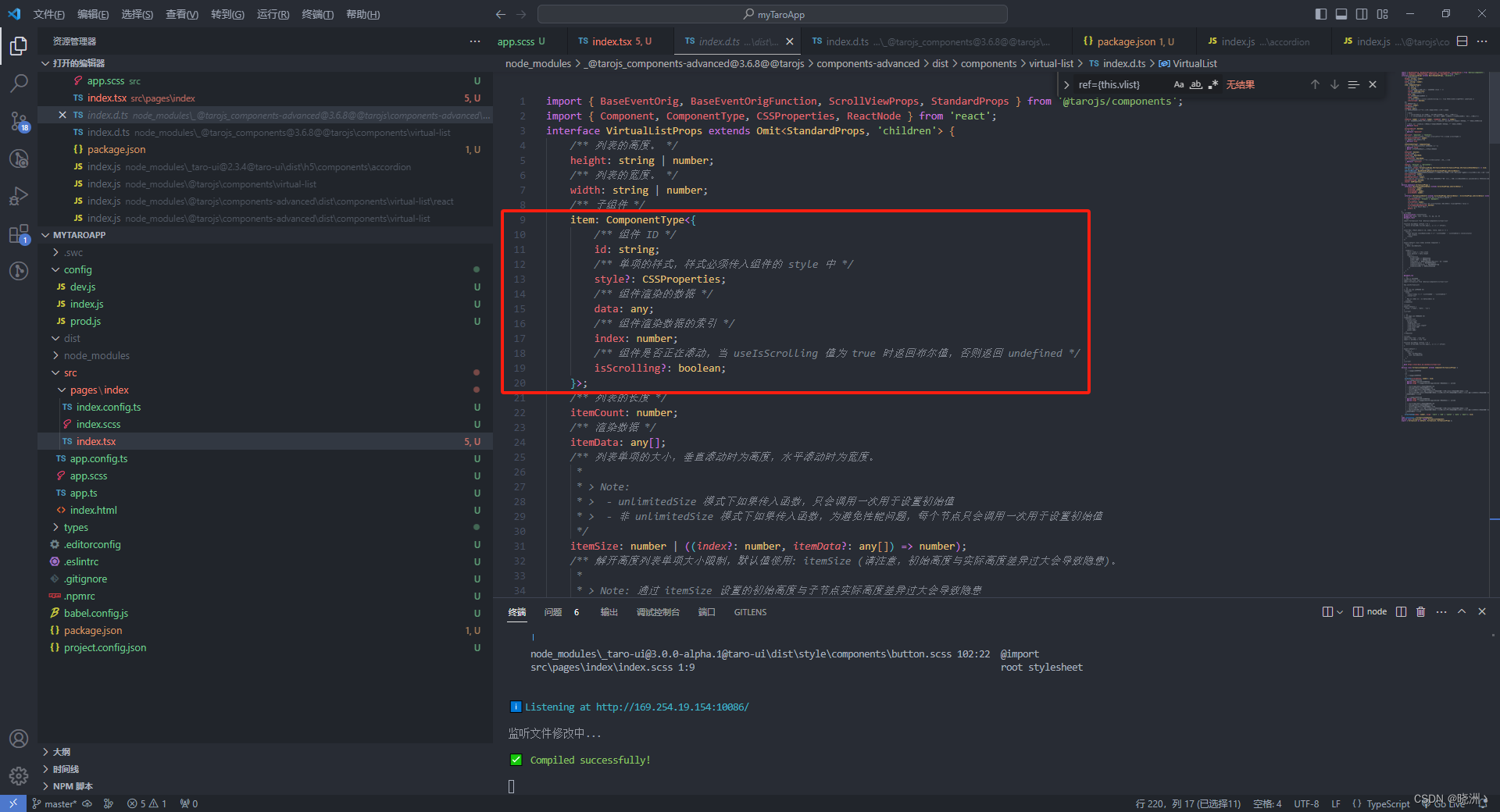Go to the previous find match arrow
The width and height of the screenshot is (1500, 812).
pyautogui.click(x=1315, y=84)
